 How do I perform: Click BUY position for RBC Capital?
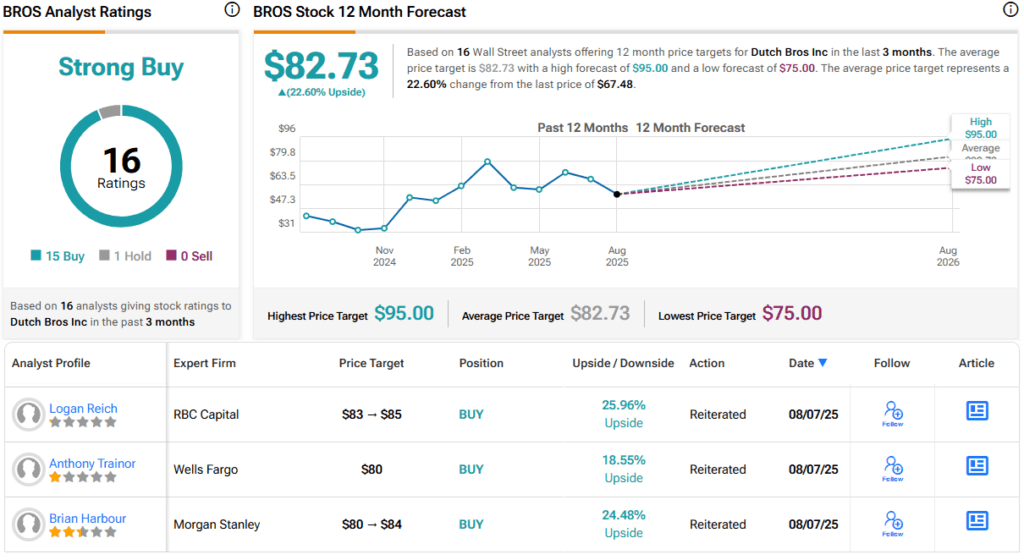471,414
